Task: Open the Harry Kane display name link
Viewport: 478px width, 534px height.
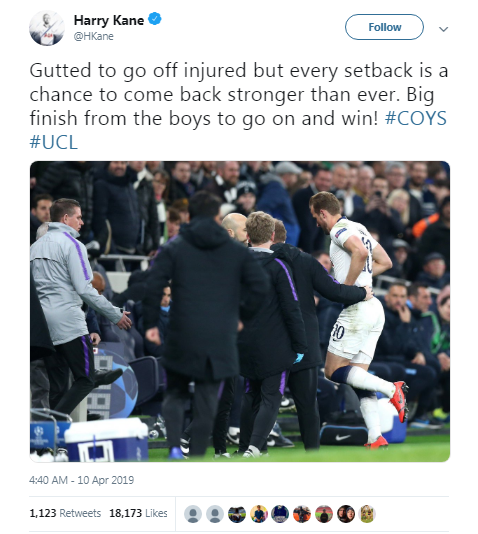Action: (x=109, y=20)
